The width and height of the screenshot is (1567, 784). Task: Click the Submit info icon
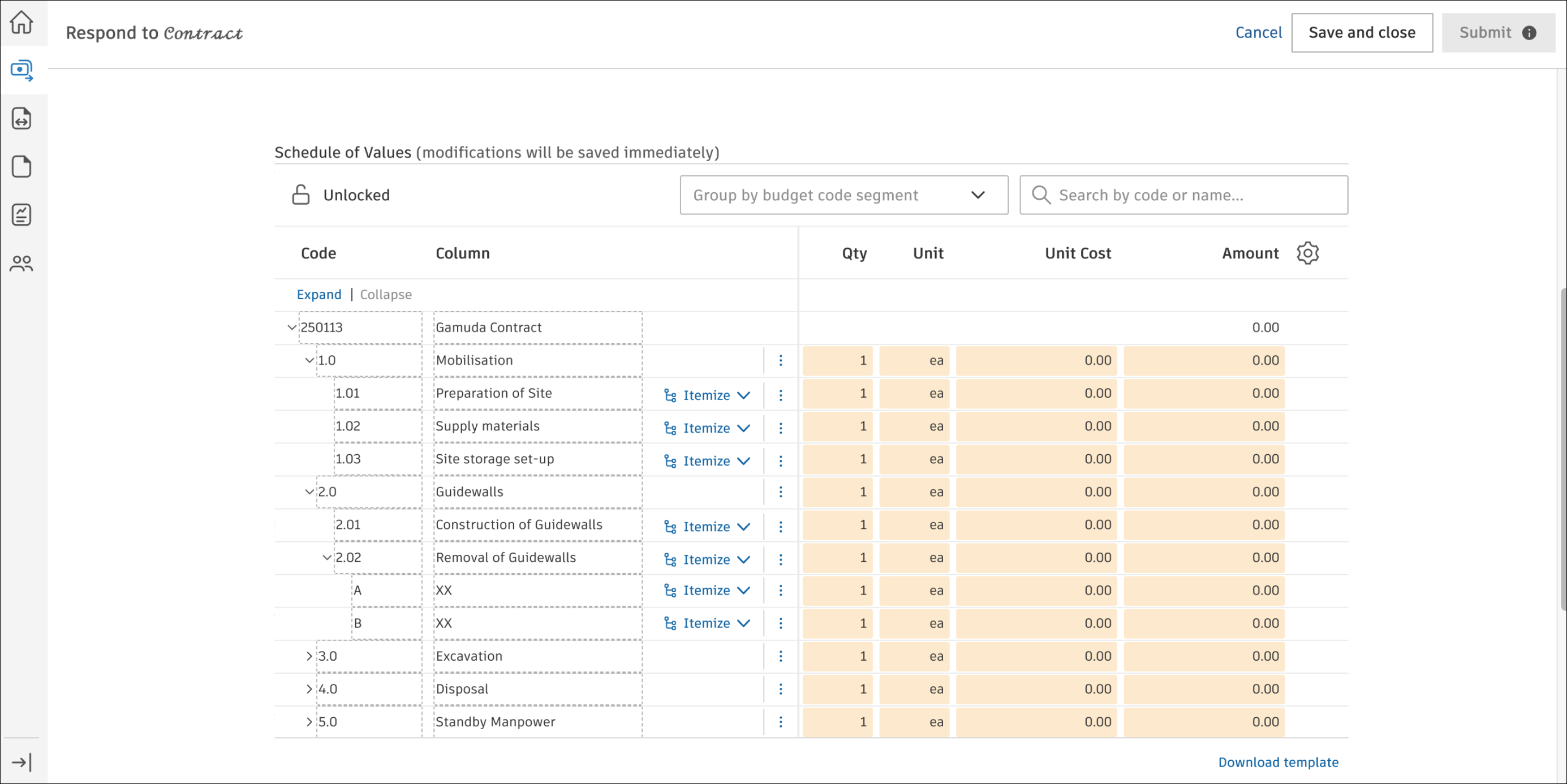pos(1529,33)
